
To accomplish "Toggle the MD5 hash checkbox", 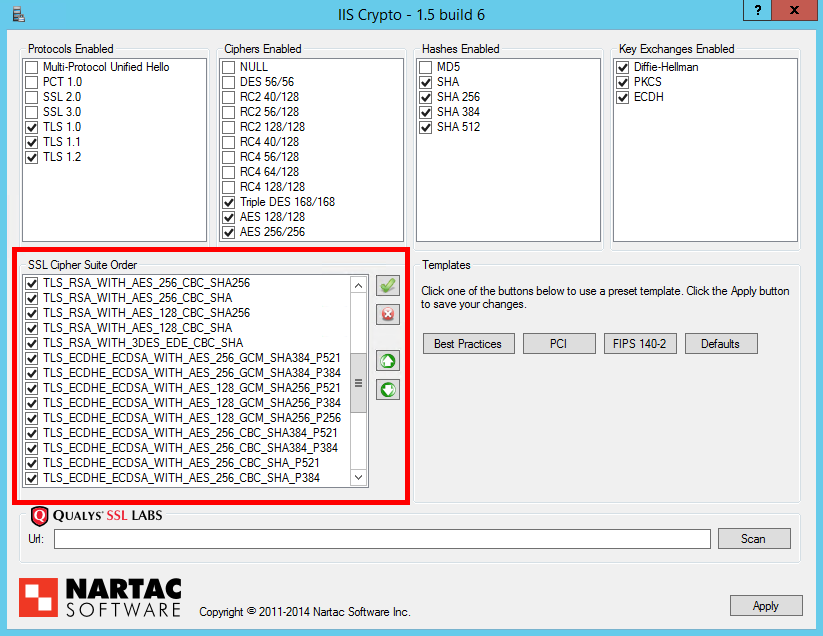I will (426, 67).
